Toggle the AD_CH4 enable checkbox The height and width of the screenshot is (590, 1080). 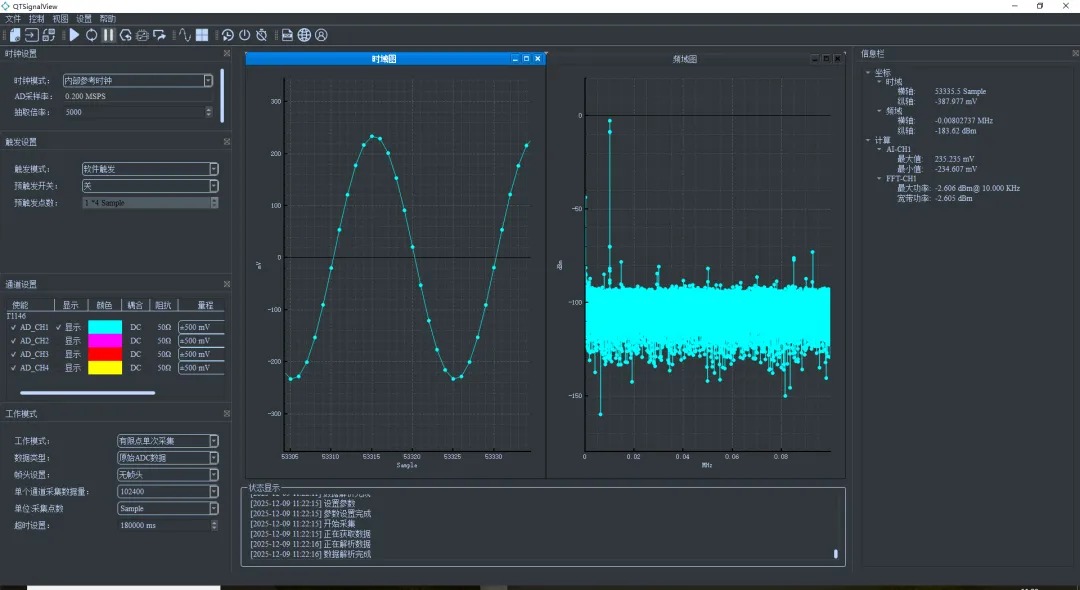click(x=13, y=368)
